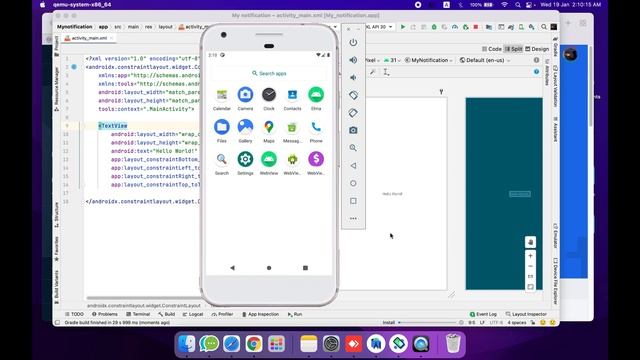Click the Debug app bug icon
640x360 pixels.
click(x=434, y=27)
